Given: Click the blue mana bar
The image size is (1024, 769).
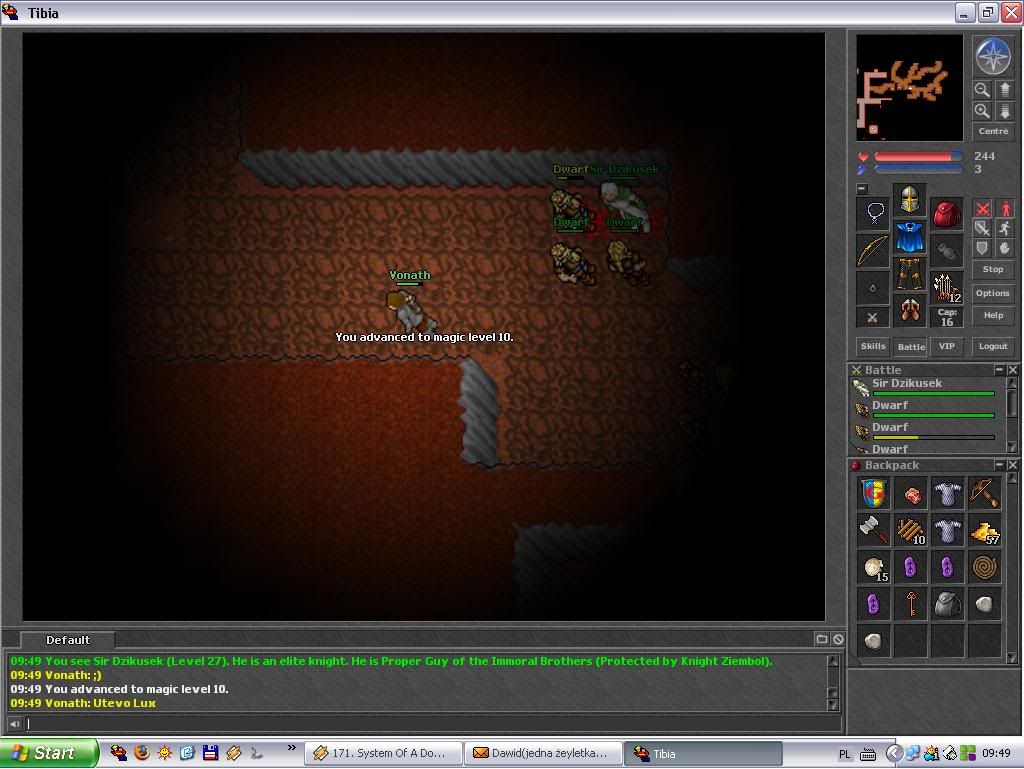Looking at the screenshot, I should [x=918, y=170].
